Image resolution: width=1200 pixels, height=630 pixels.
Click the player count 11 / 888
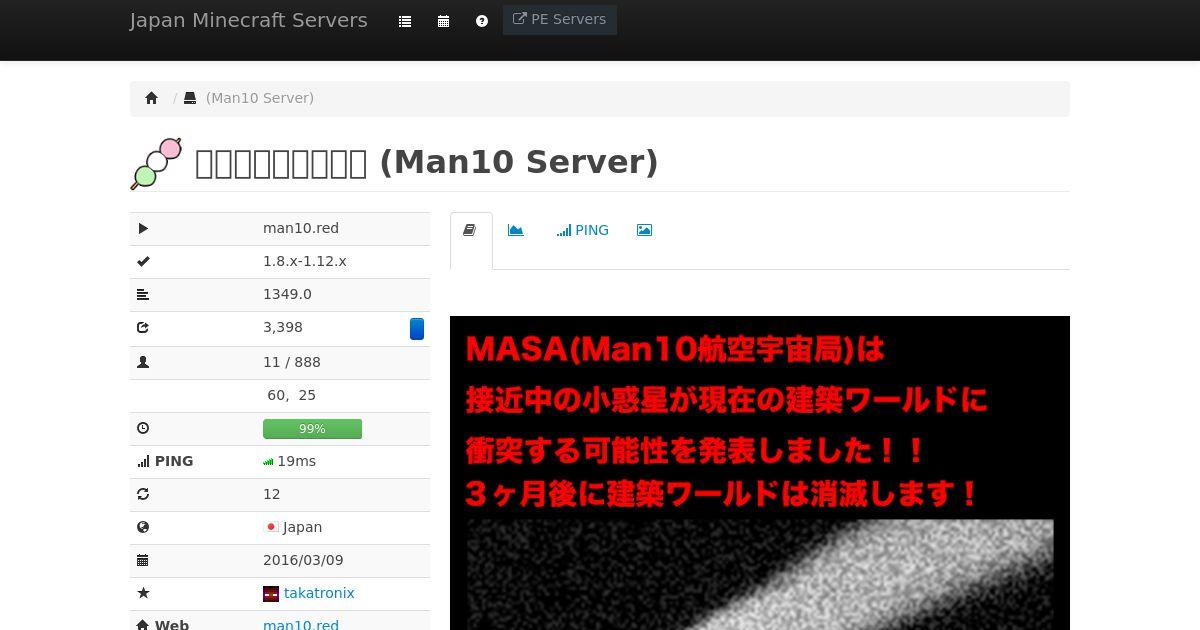pyautogui.click(x=292, y=362)
